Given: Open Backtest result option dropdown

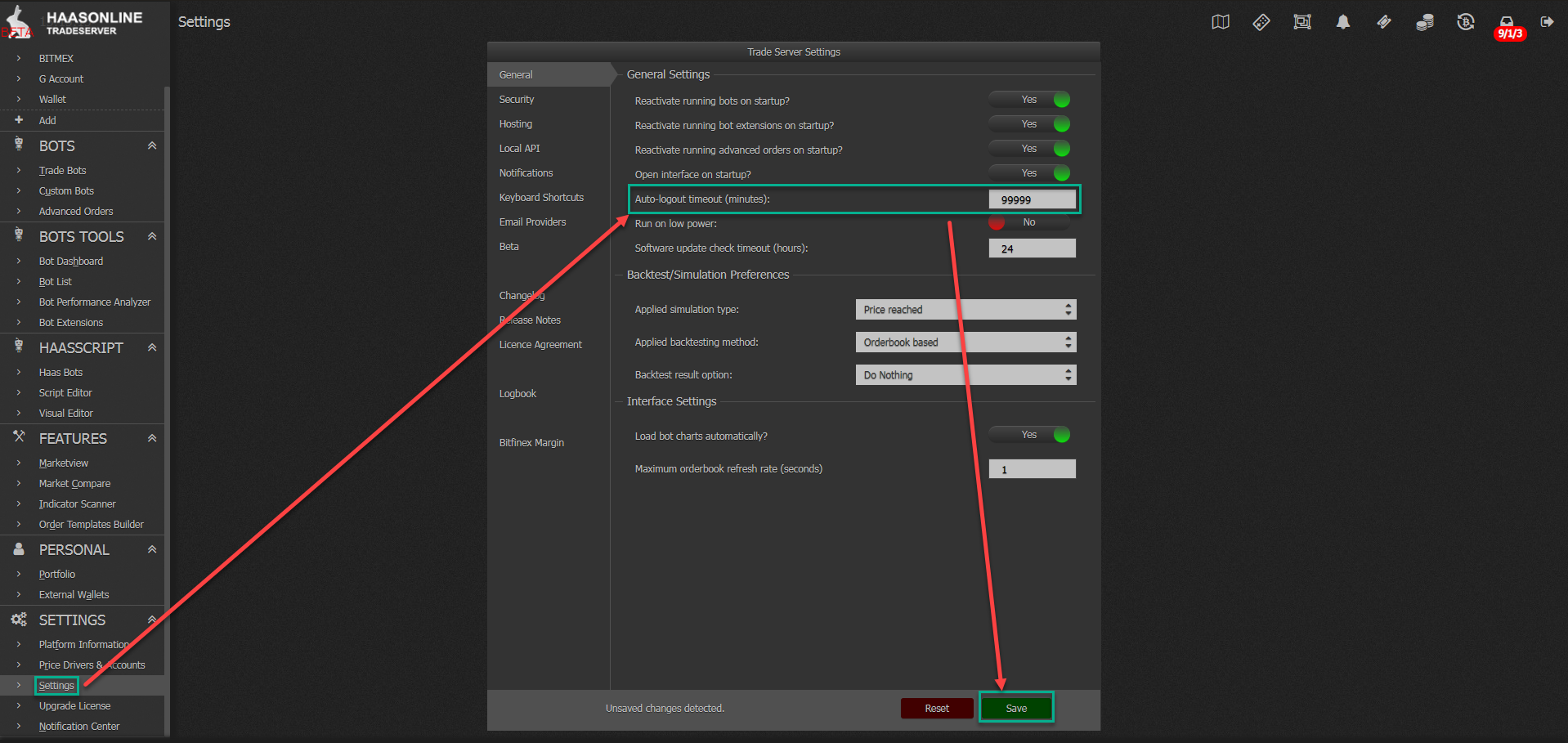Looking at the screenshot, I should point(966,374).
